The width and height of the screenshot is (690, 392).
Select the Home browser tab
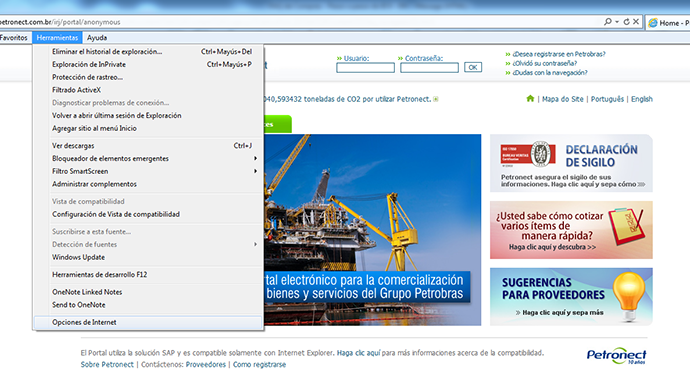[668, 23]
